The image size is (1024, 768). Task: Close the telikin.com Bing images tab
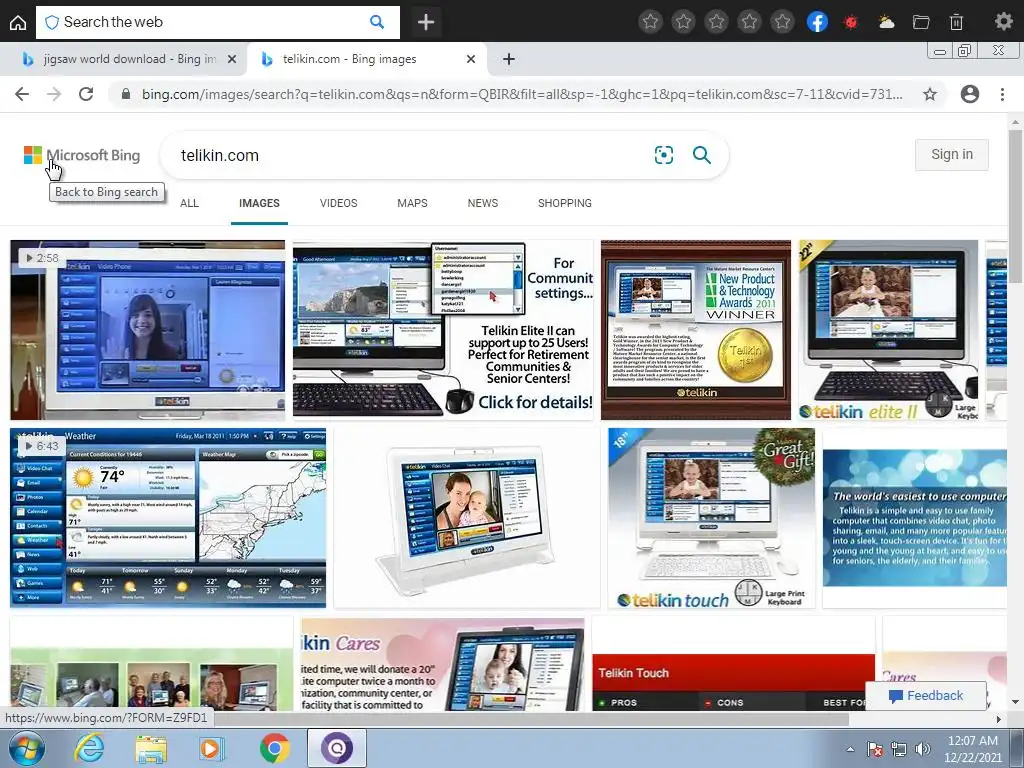click(x=471, y=59)
